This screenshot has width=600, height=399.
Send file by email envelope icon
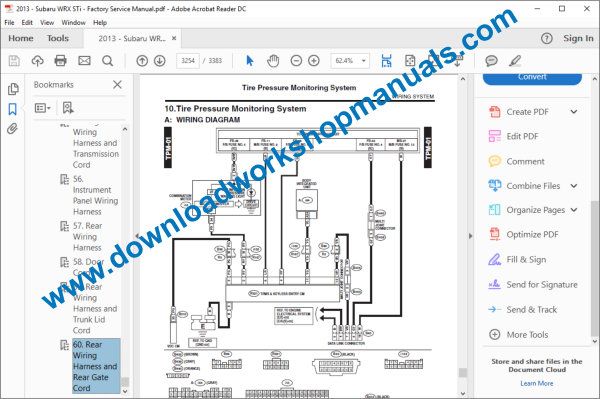(84, 61)
